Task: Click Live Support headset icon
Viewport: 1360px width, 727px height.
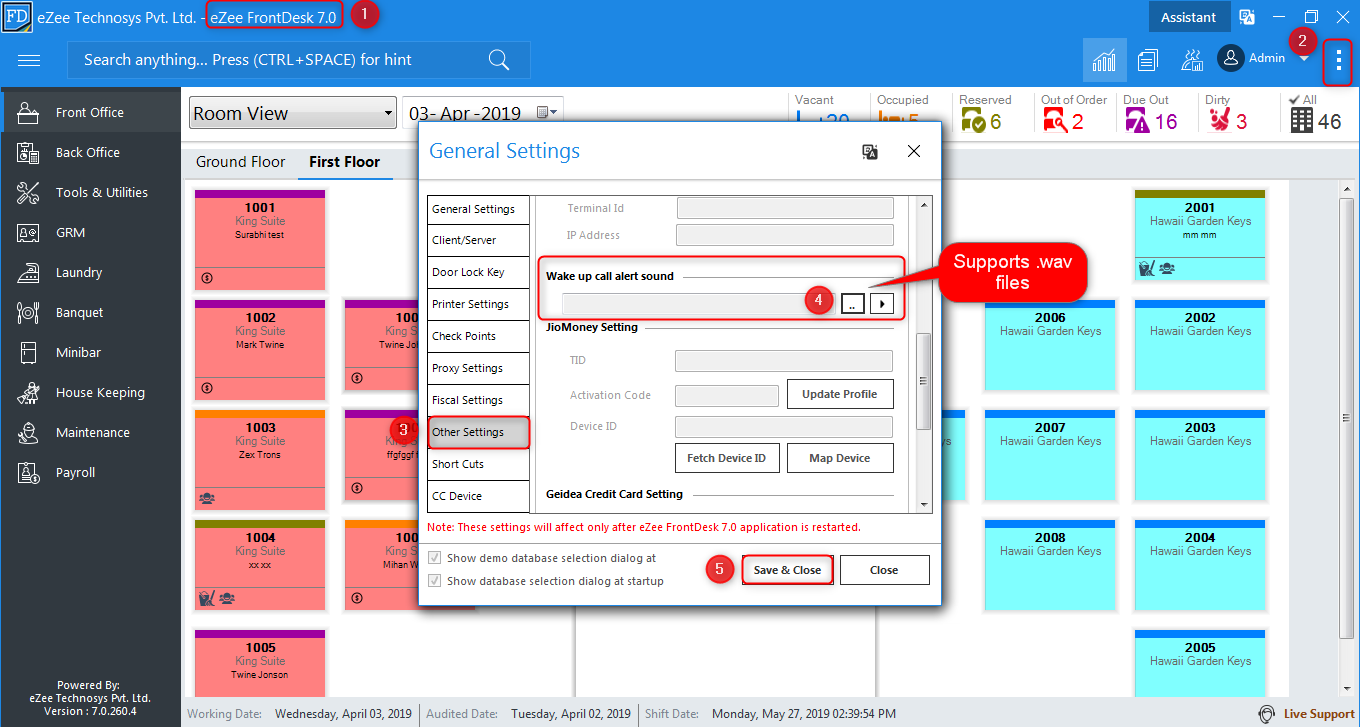Action: (x=1267, y=714)
